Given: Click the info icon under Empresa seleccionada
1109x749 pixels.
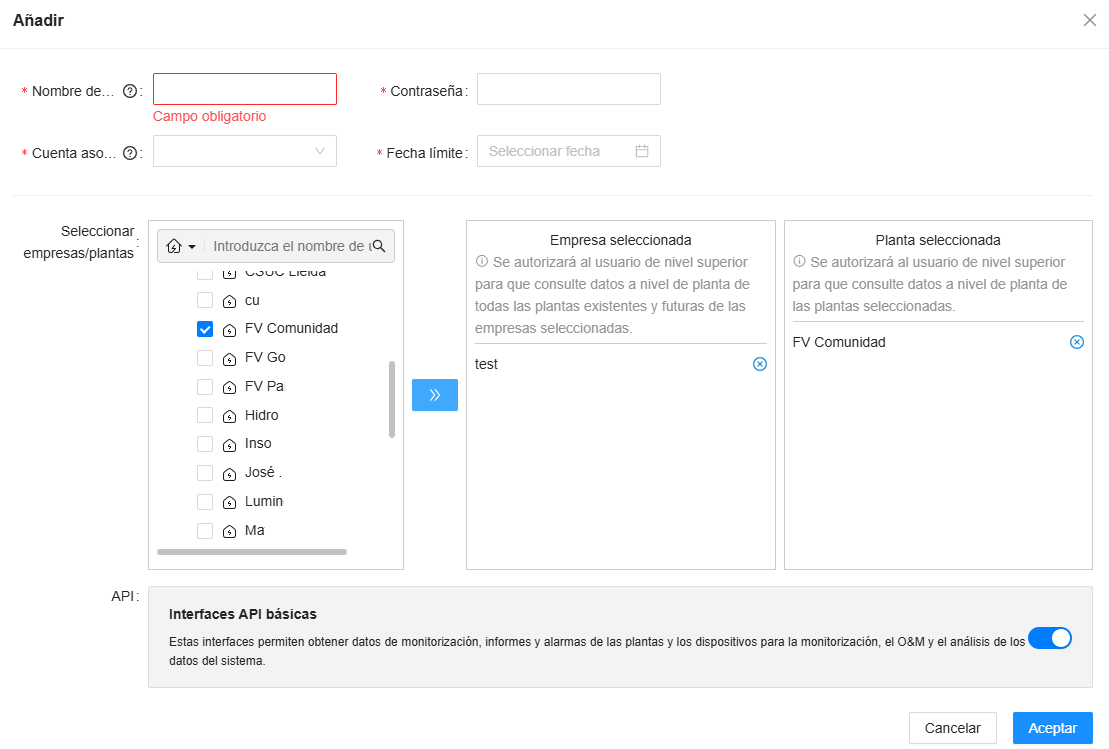Looking at the screenshot, I should coord(482,261).
